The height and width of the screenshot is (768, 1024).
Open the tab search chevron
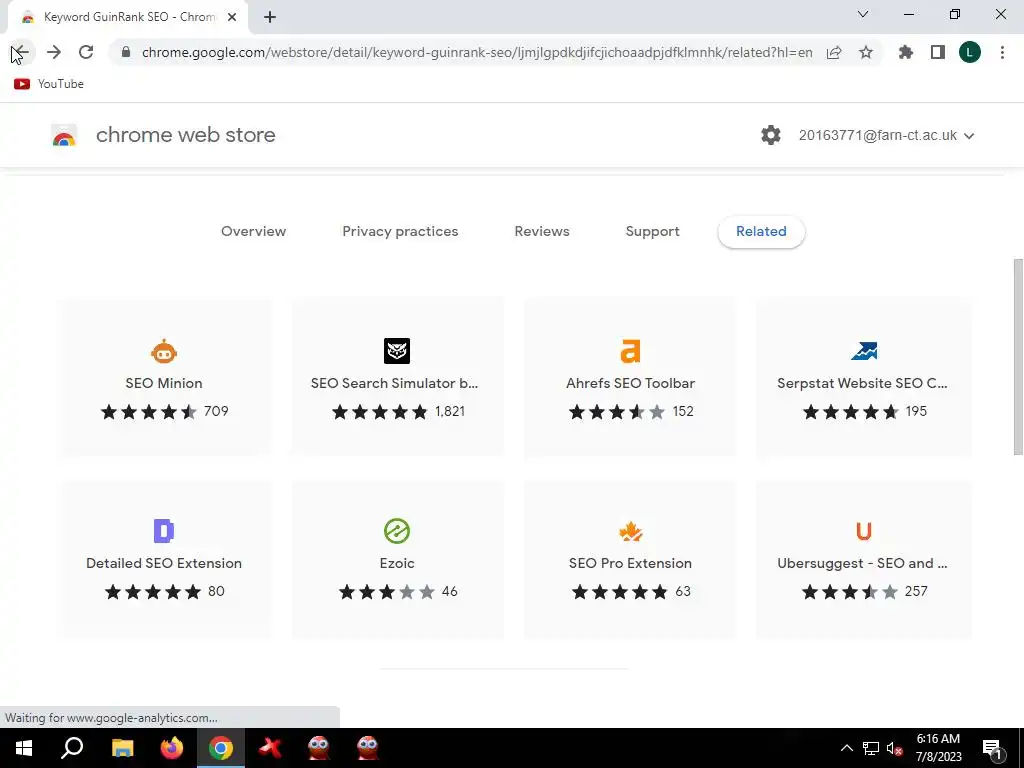click(x=863, y=14)
